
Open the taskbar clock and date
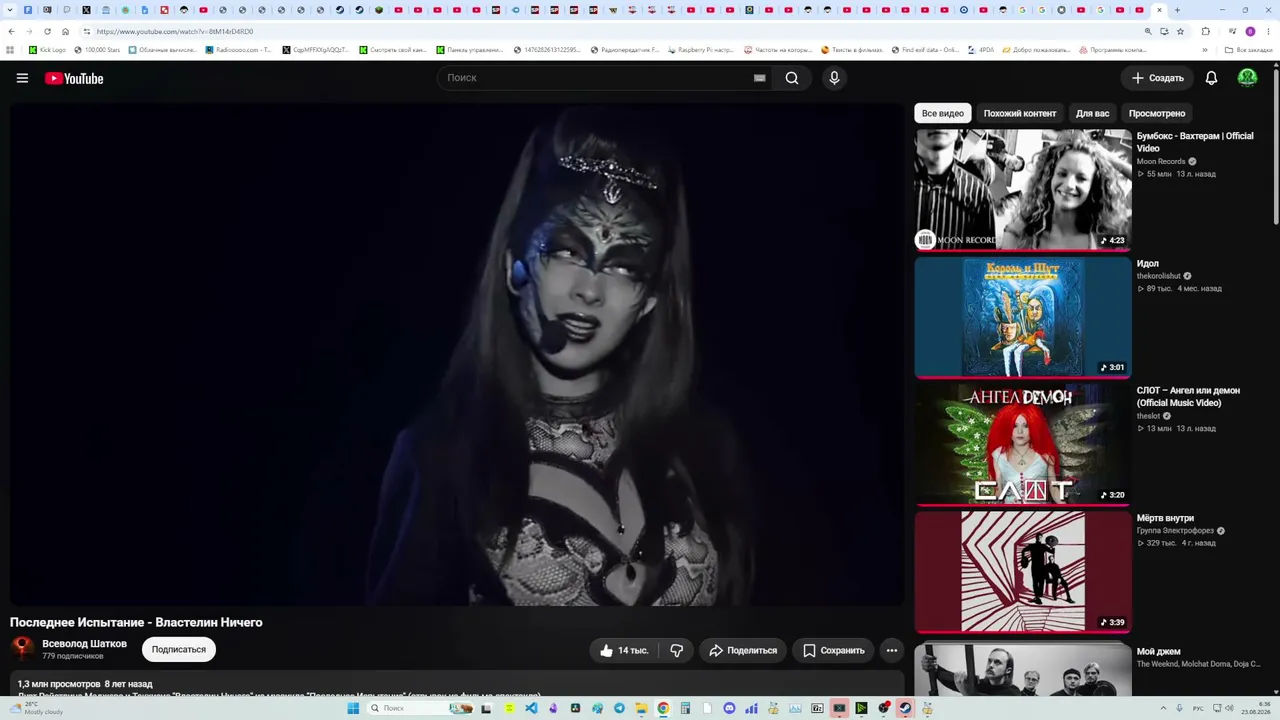pos(1255,708)
